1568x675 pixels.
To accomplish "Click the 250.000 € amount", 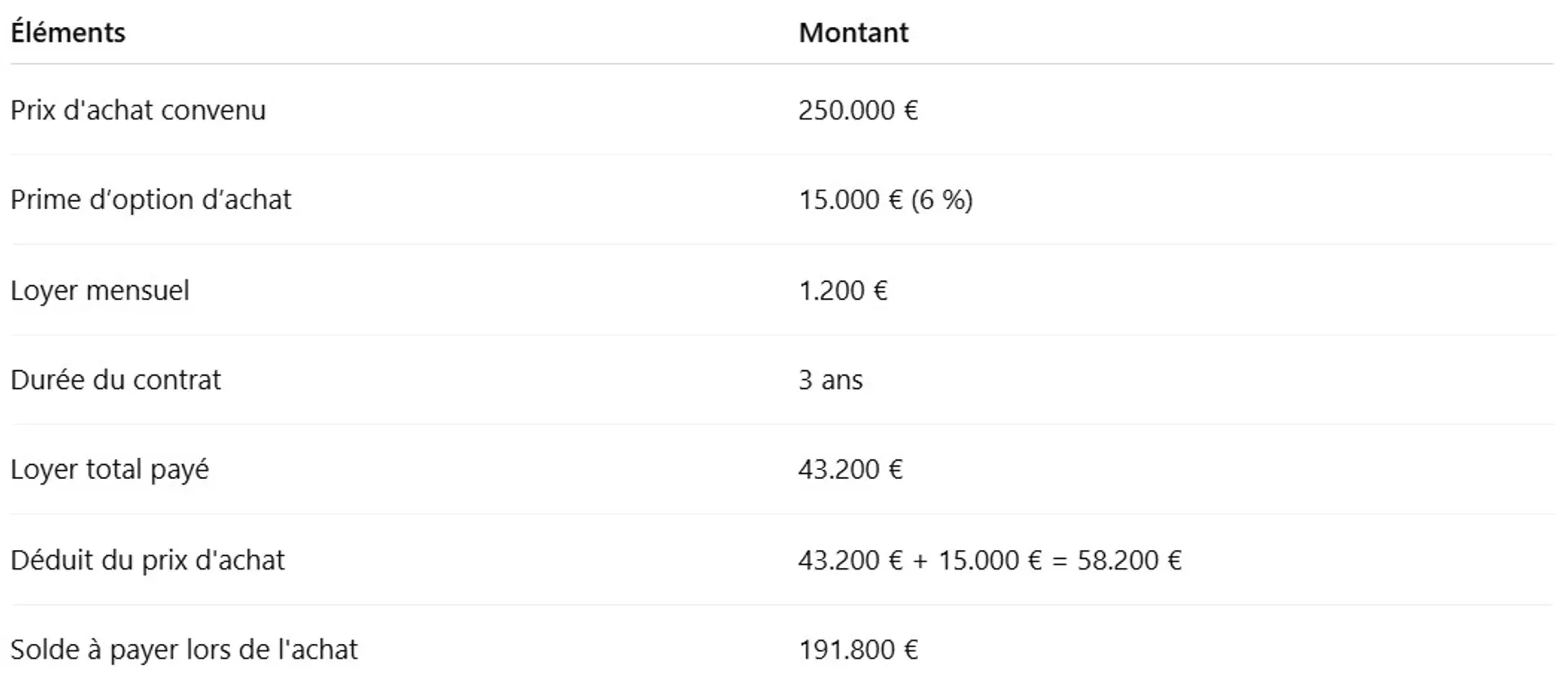I will pyautogui.click(x=857, y=110).
